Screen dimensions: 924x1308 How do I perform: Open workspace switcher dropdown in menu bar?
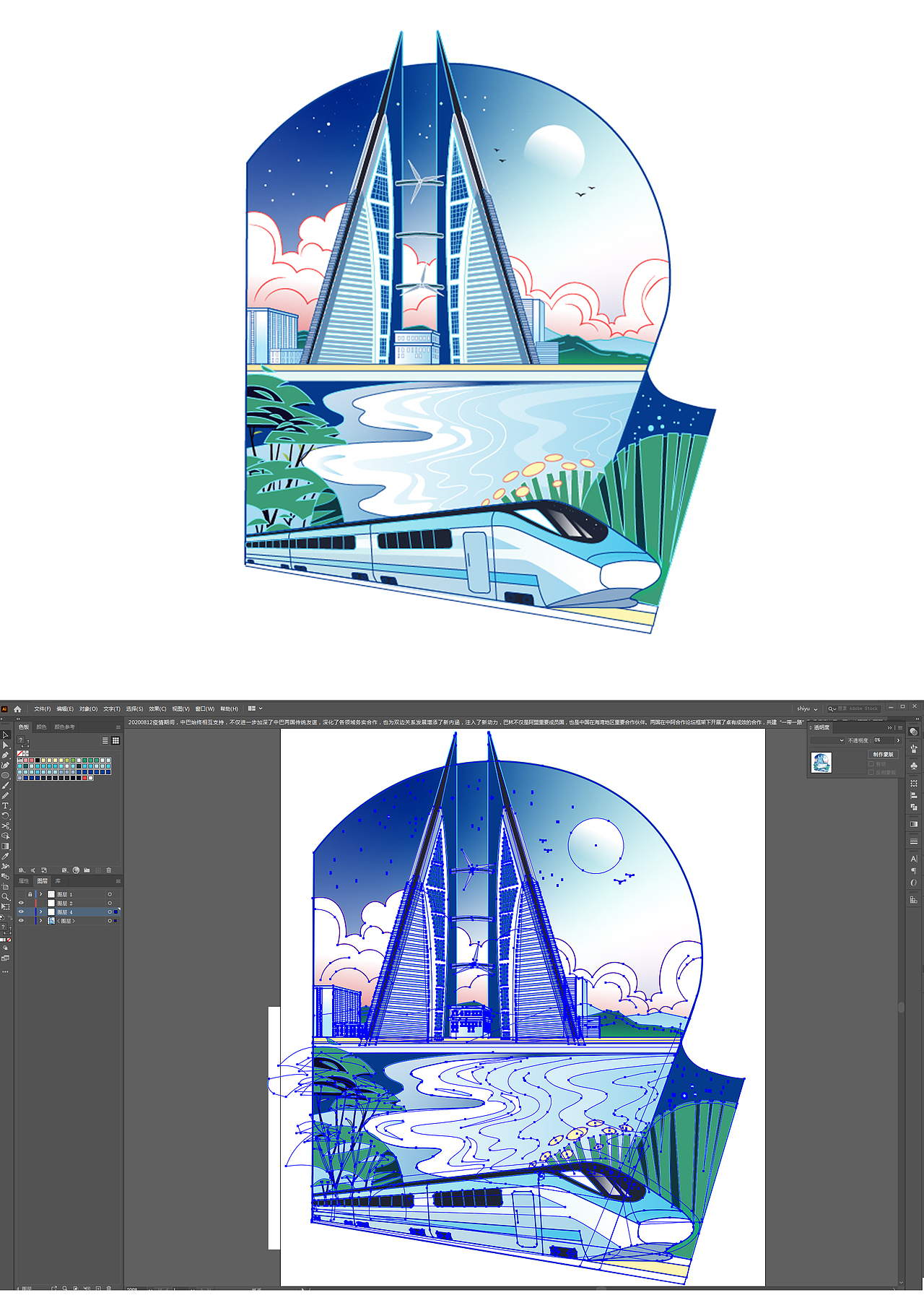point(255,709)
